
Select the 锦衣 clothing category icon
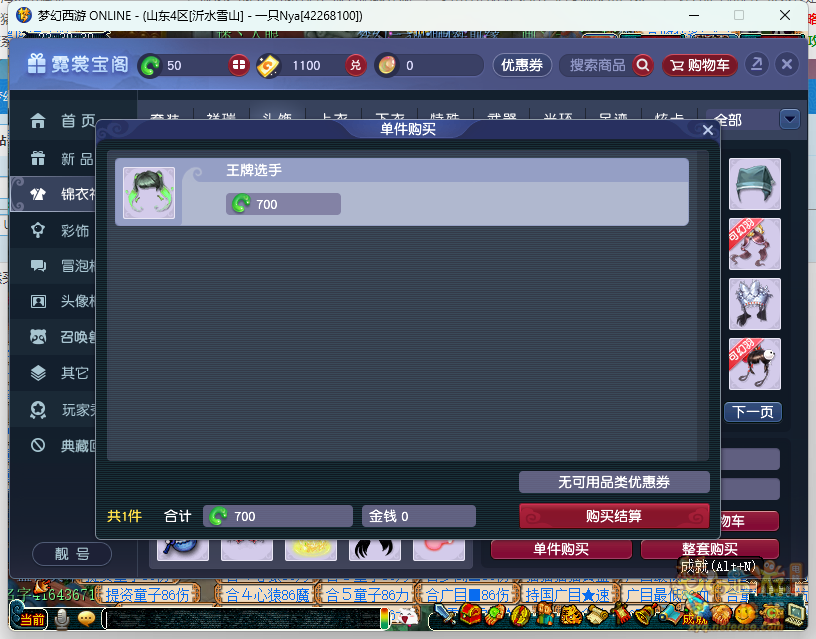(x=38, y=194)
